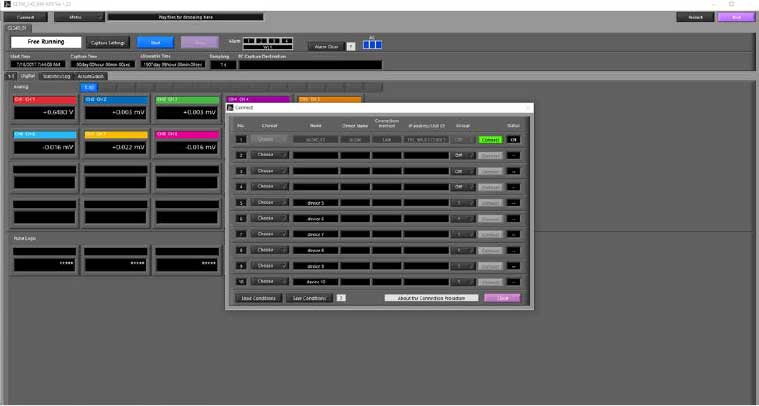Click the IP address field in row 3
This screenshot has width=759, height=406.
(426, 171)
